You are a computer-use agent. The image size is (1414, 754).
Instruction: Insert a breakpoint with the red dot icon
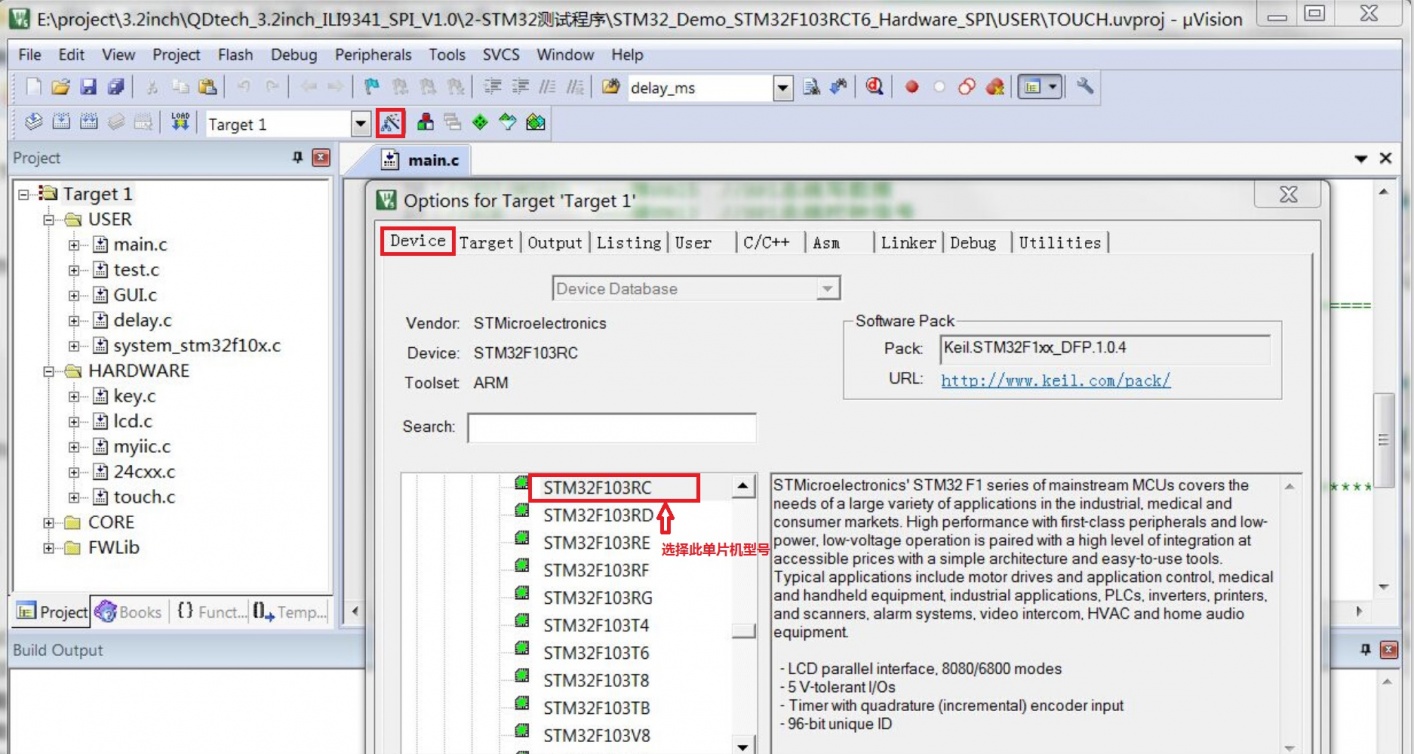912,87
